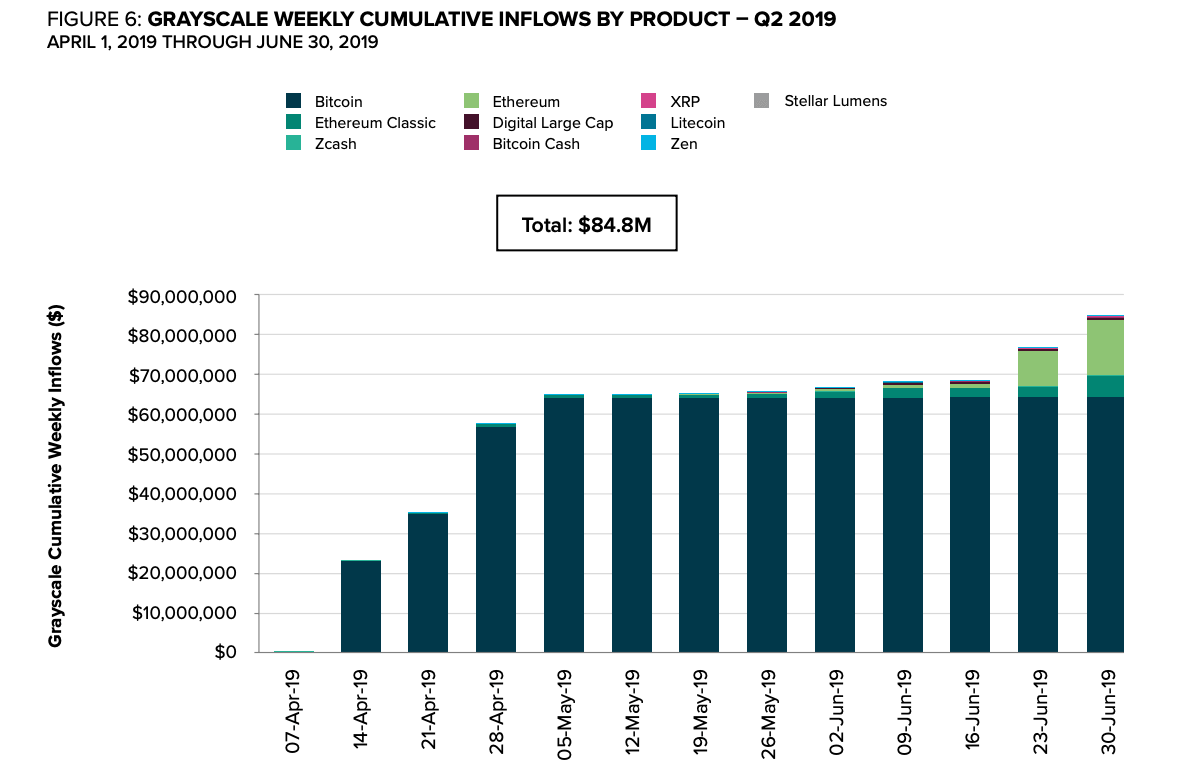Click the "$50,000,000" y-axis label
This screenshot has width=1178, height=776.
183,454
